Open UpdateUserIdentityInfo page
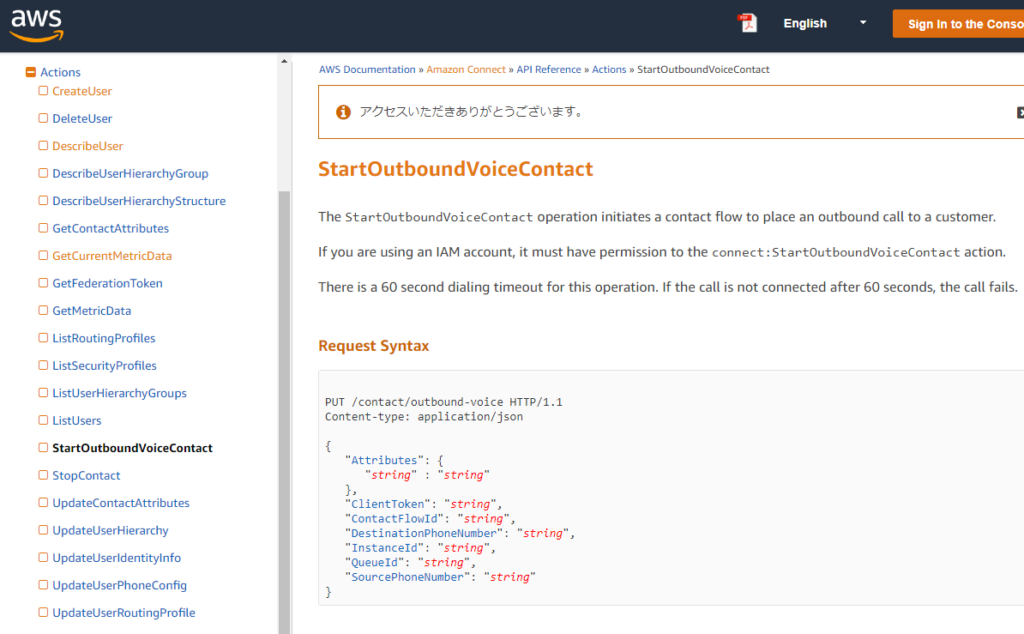1024x634 pixels. tap(116, 557)
